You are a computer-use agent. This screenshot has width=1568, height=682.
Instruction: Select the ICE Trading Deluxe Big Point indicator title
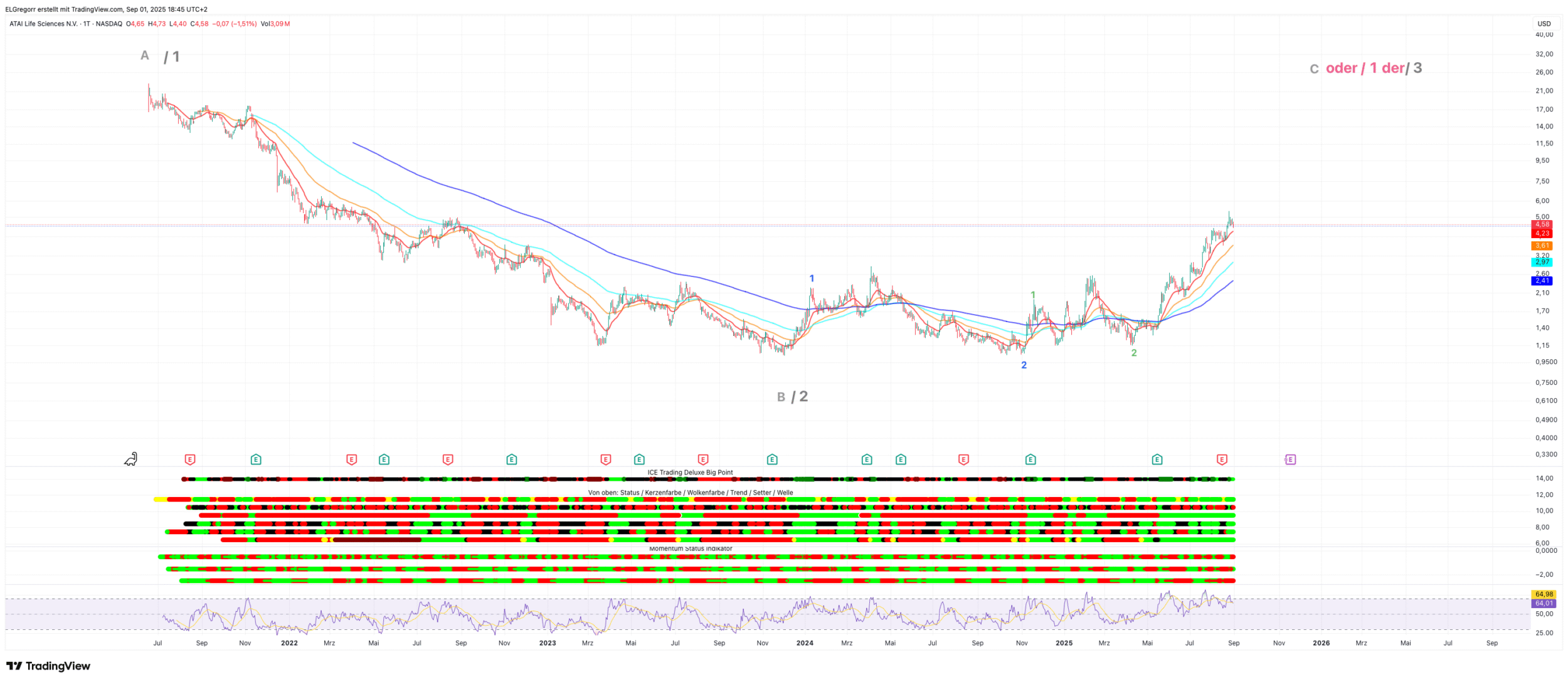click(690, 473)
